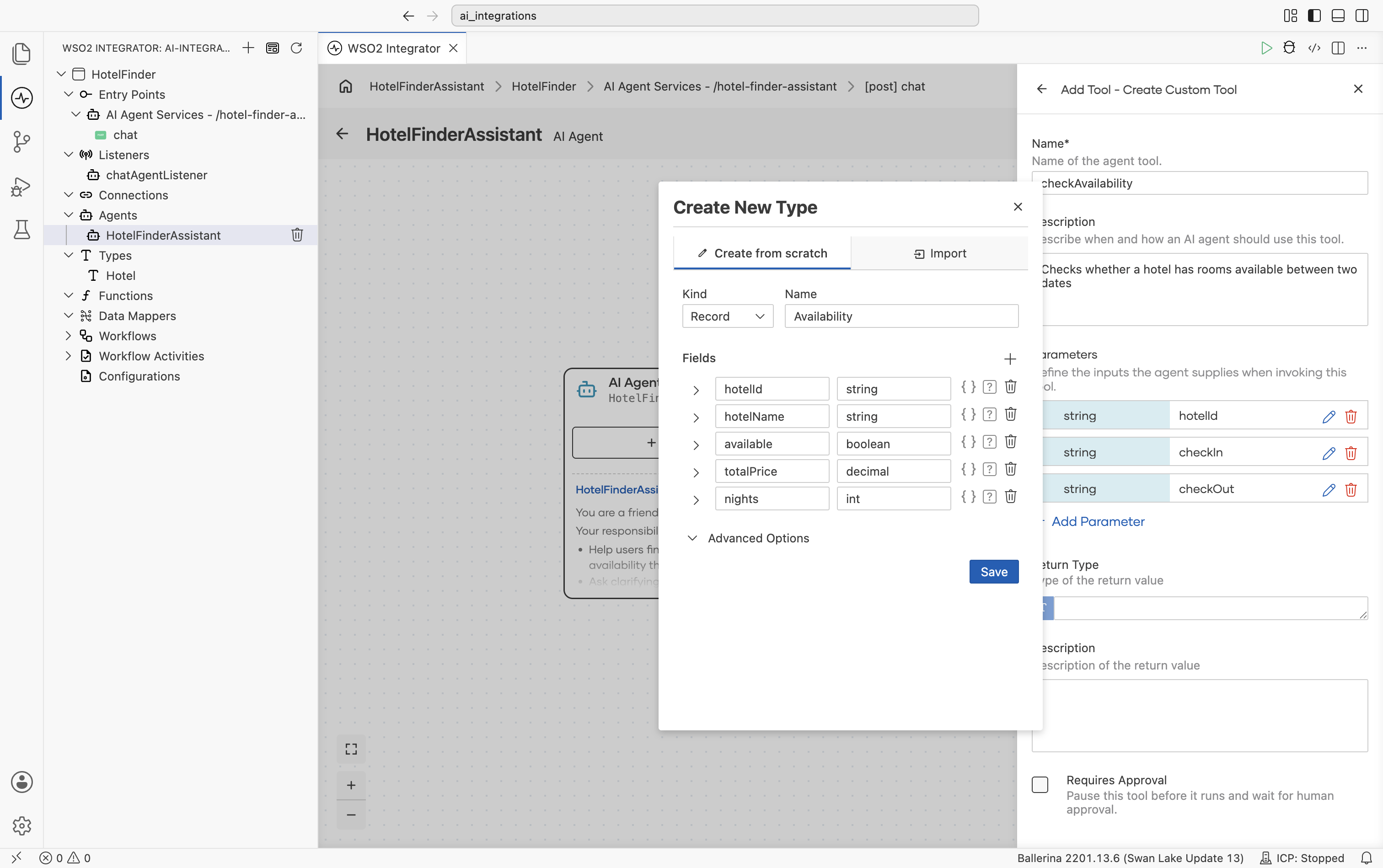Open HotelFinder breadcrumb item
This screenshot has height=868, width=1383.
click(544, 86)
